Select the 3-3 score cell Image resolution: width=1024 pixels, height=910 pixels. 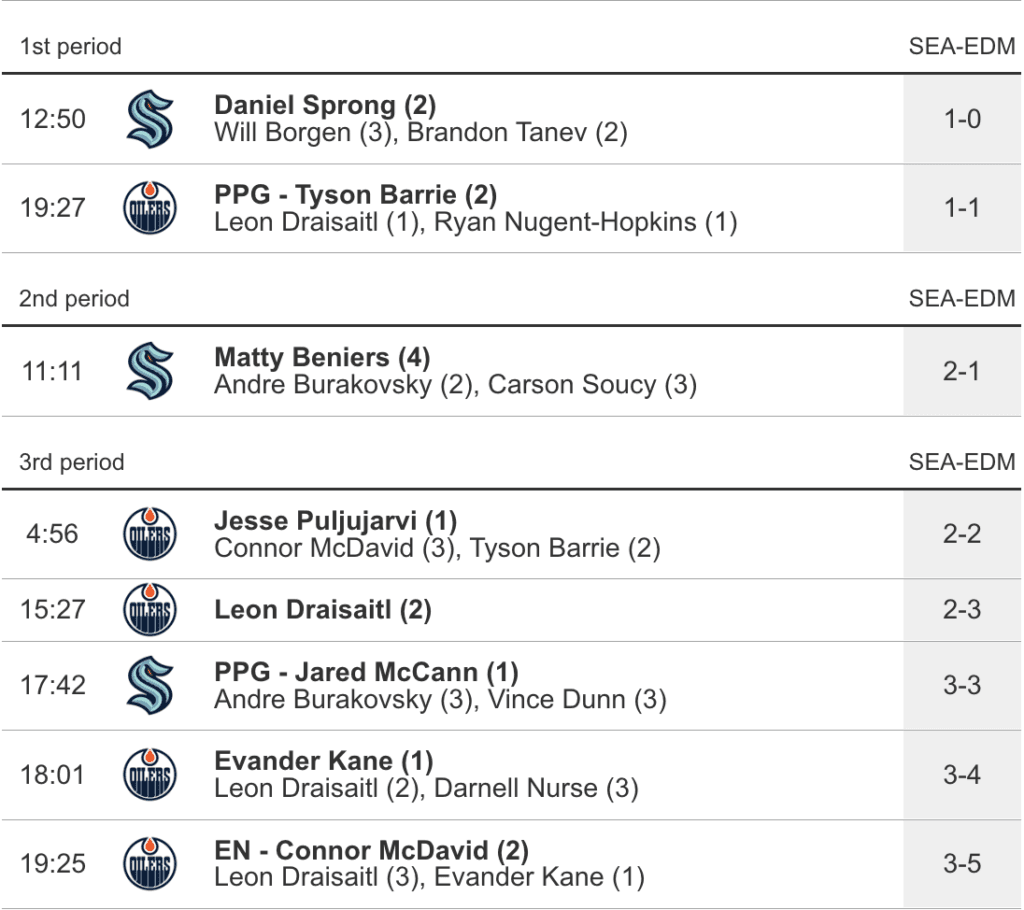962,685
